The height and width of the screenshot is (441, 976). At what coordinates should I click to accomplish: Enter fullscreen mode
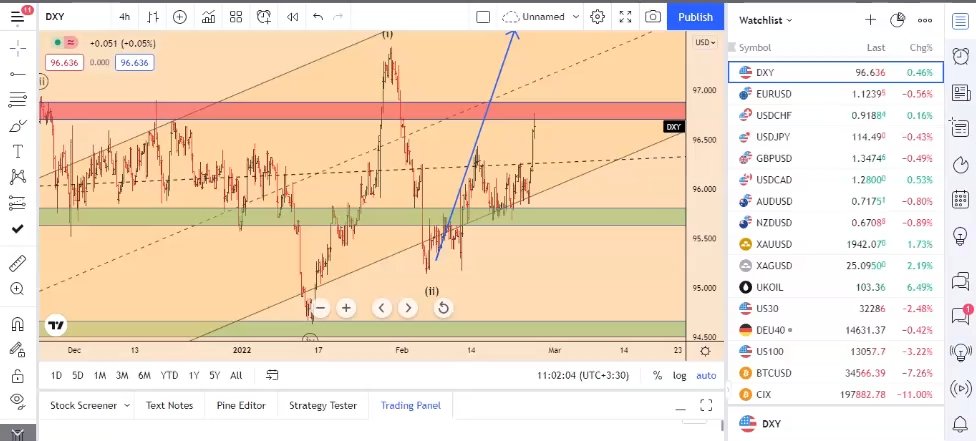coord(625,17)
